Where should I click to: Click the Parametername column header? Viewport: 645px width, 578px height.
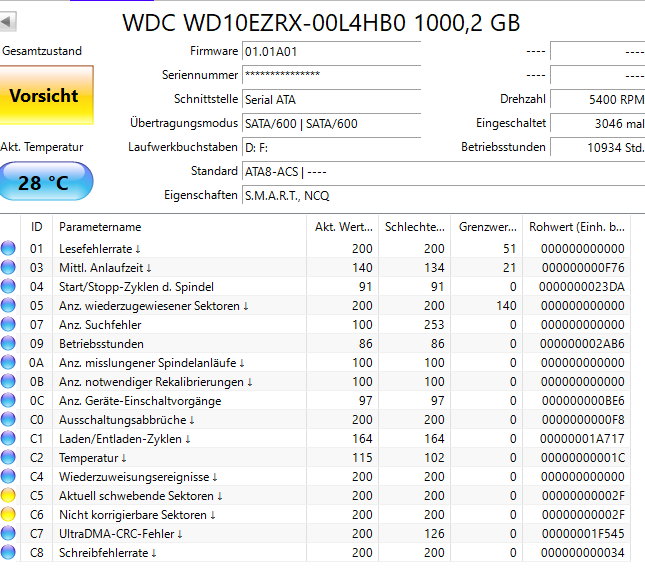179,227
